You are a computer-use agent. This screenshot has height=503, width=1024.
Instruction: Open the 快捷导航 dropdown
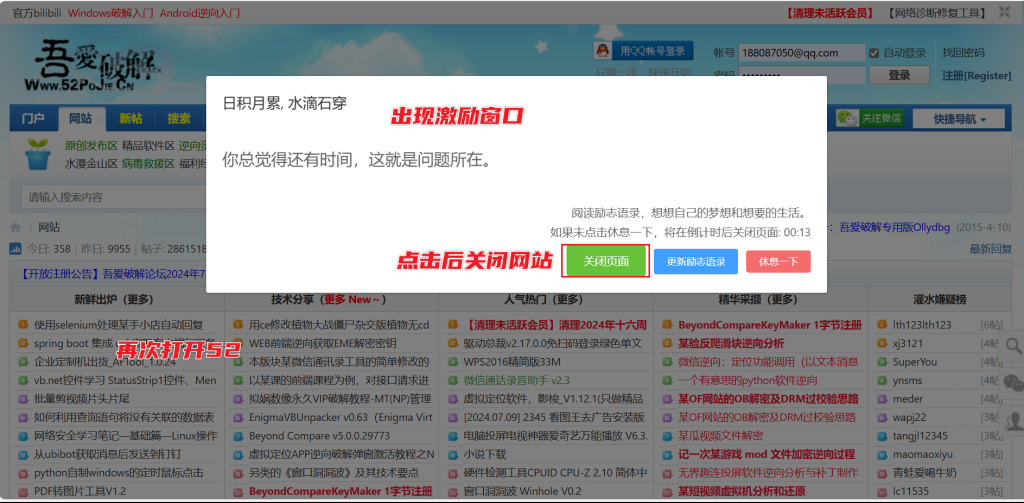954,119
